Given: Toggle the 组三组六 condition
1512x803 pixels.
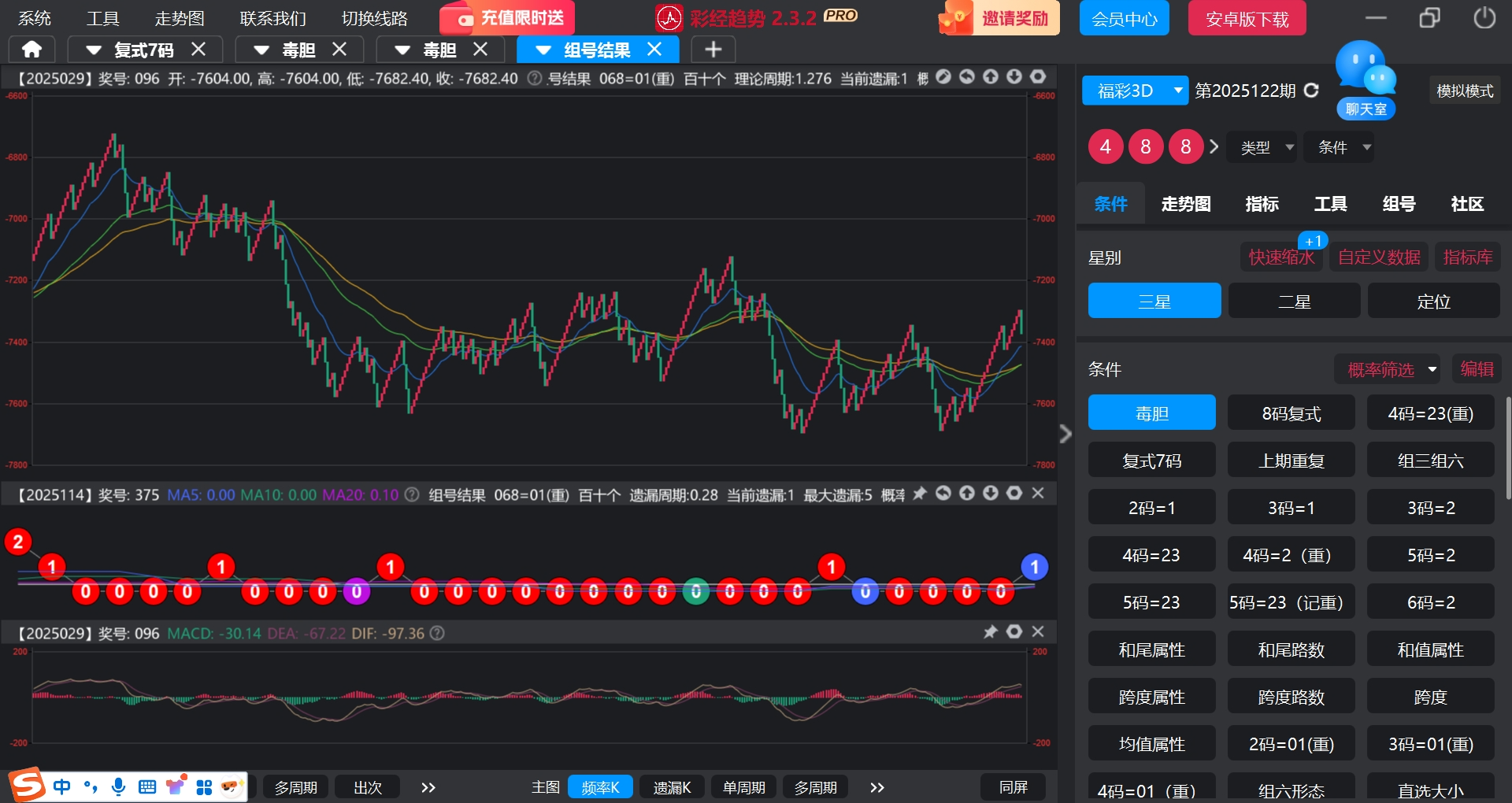Looking at the screenshot, I should pos(1430,460).
